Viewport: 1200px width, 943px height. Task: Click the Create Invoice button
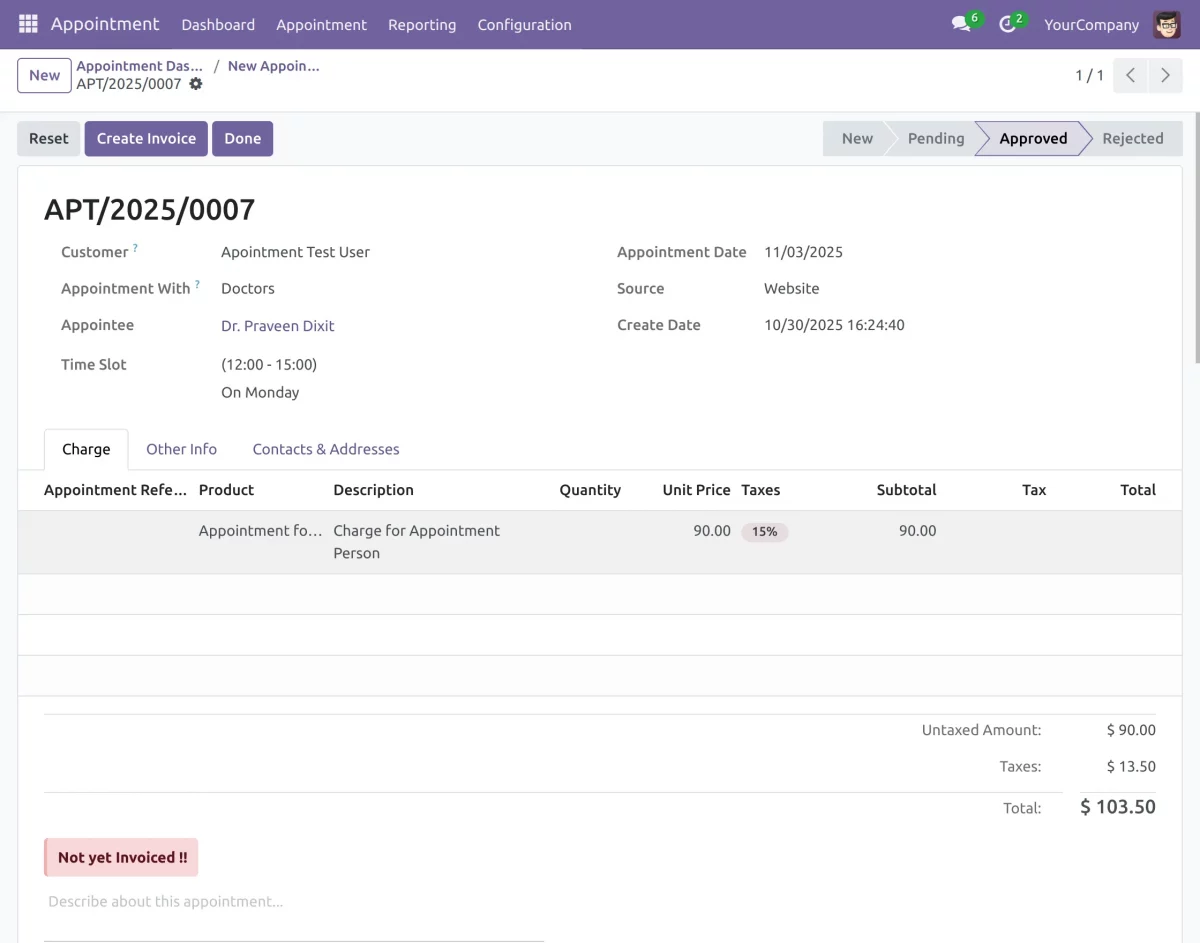point(145,138)
